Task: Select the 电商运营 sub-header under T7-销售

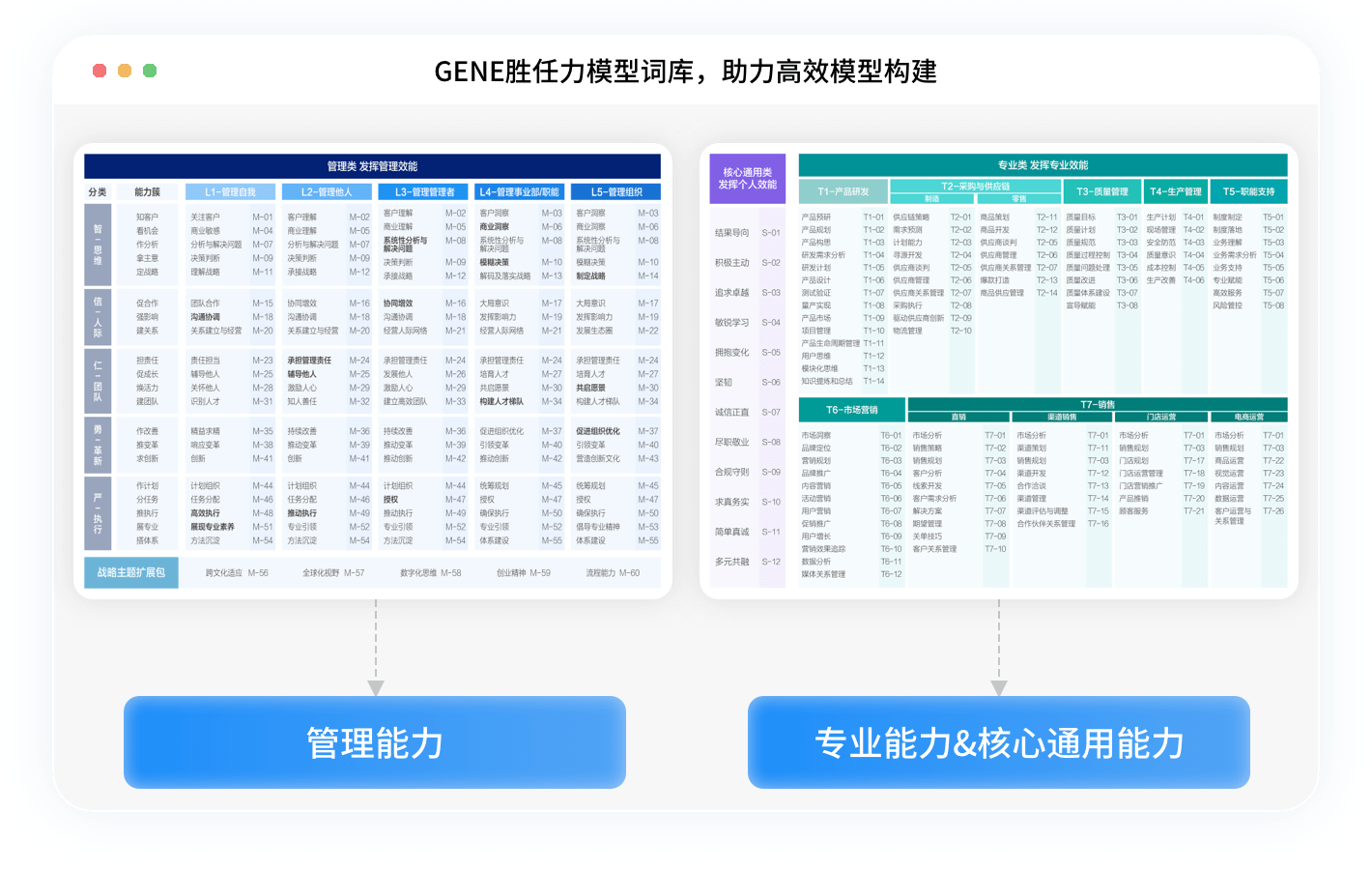Action: coord(1248,417)
